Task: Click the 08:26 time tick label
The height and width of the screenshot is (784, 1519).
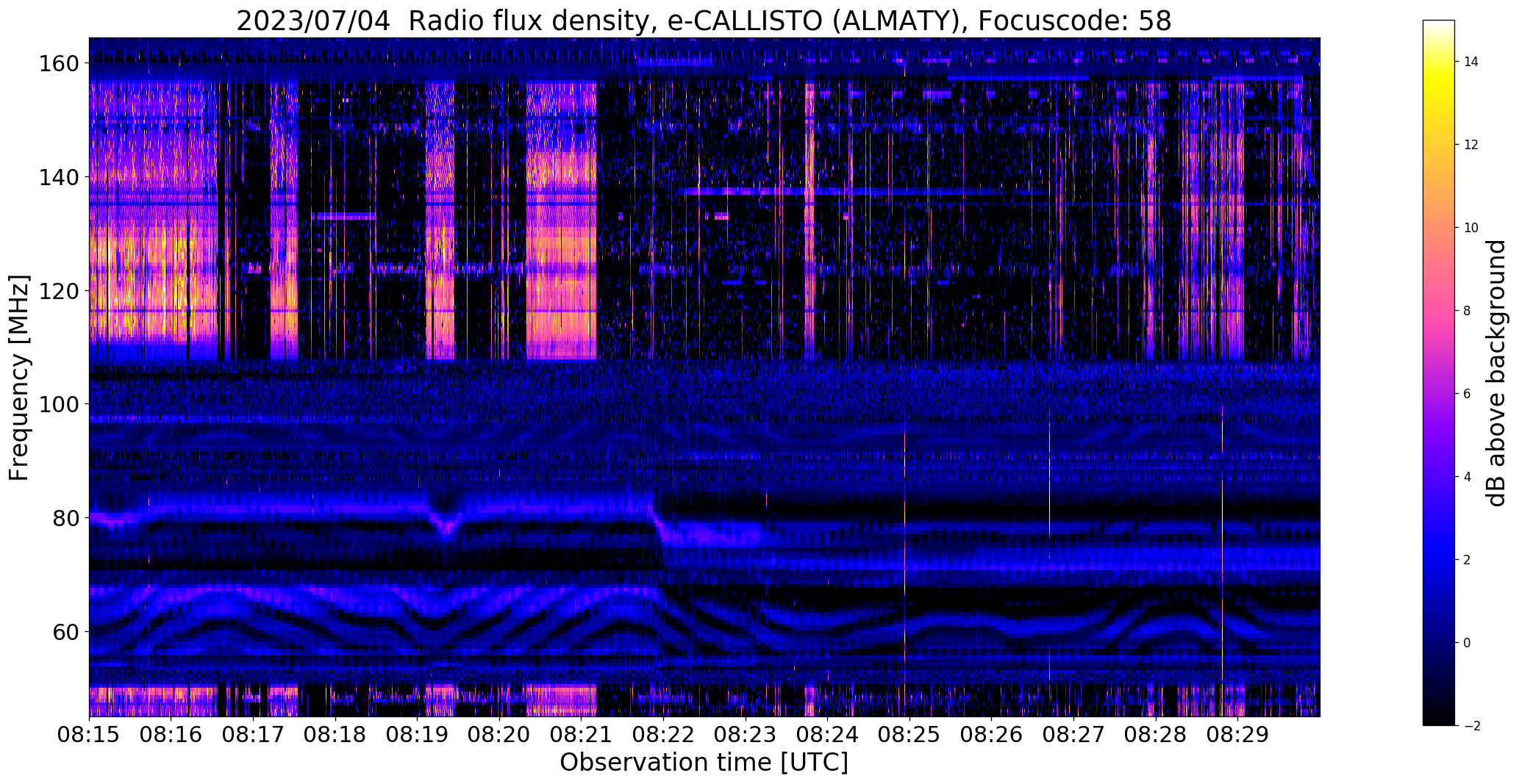Action: (992, 736)
